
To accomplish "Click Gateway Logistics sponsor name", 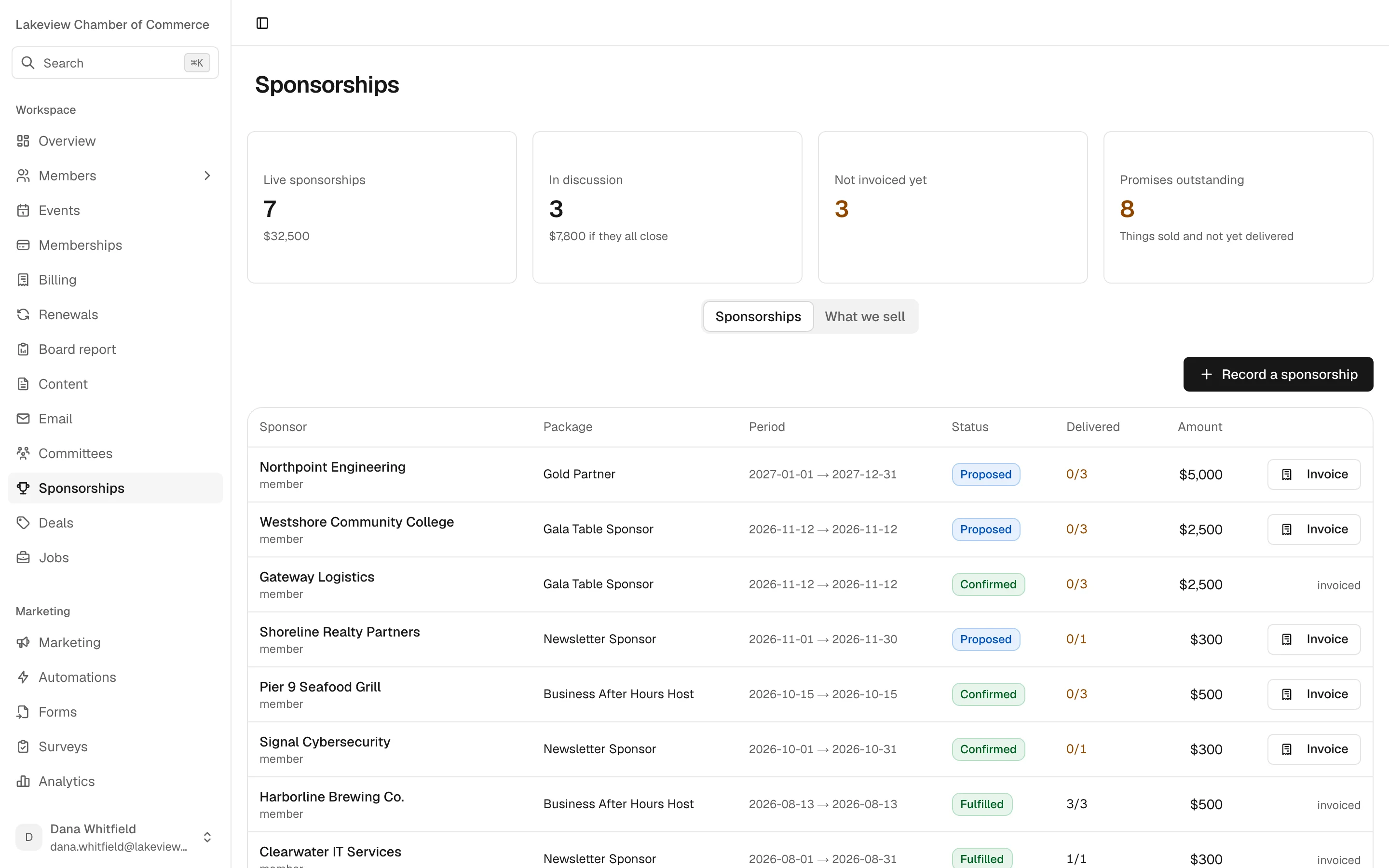I will click(317, 577).
